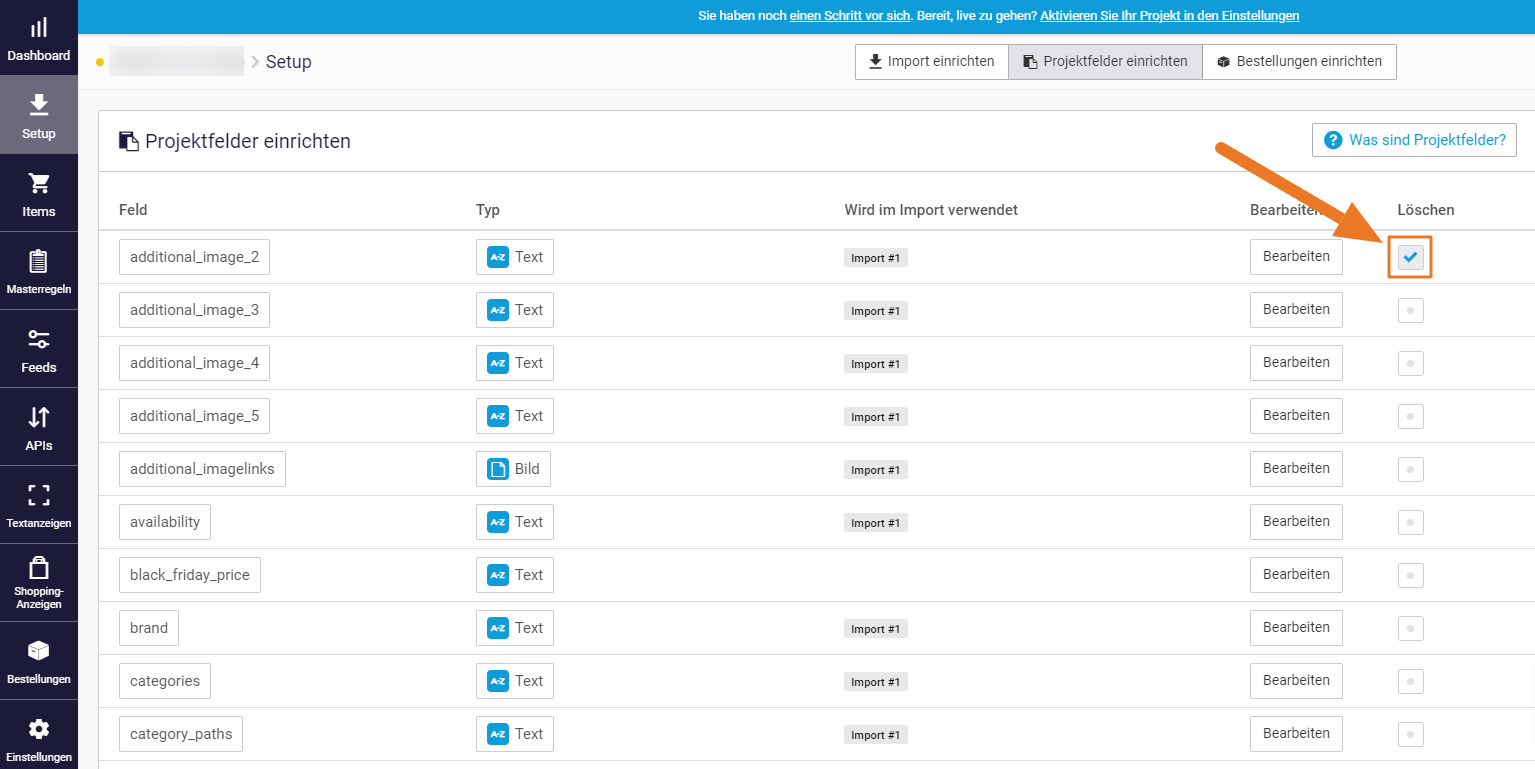The image size is (1535, 769).
Task: Open the Bestellungen einrichten tab
Action: pos(1299,61)
